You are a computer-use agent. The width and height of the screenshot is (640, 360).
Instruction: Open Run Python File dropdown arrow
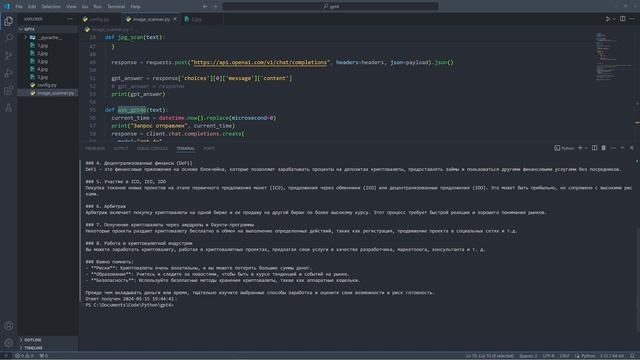(614, 19)
